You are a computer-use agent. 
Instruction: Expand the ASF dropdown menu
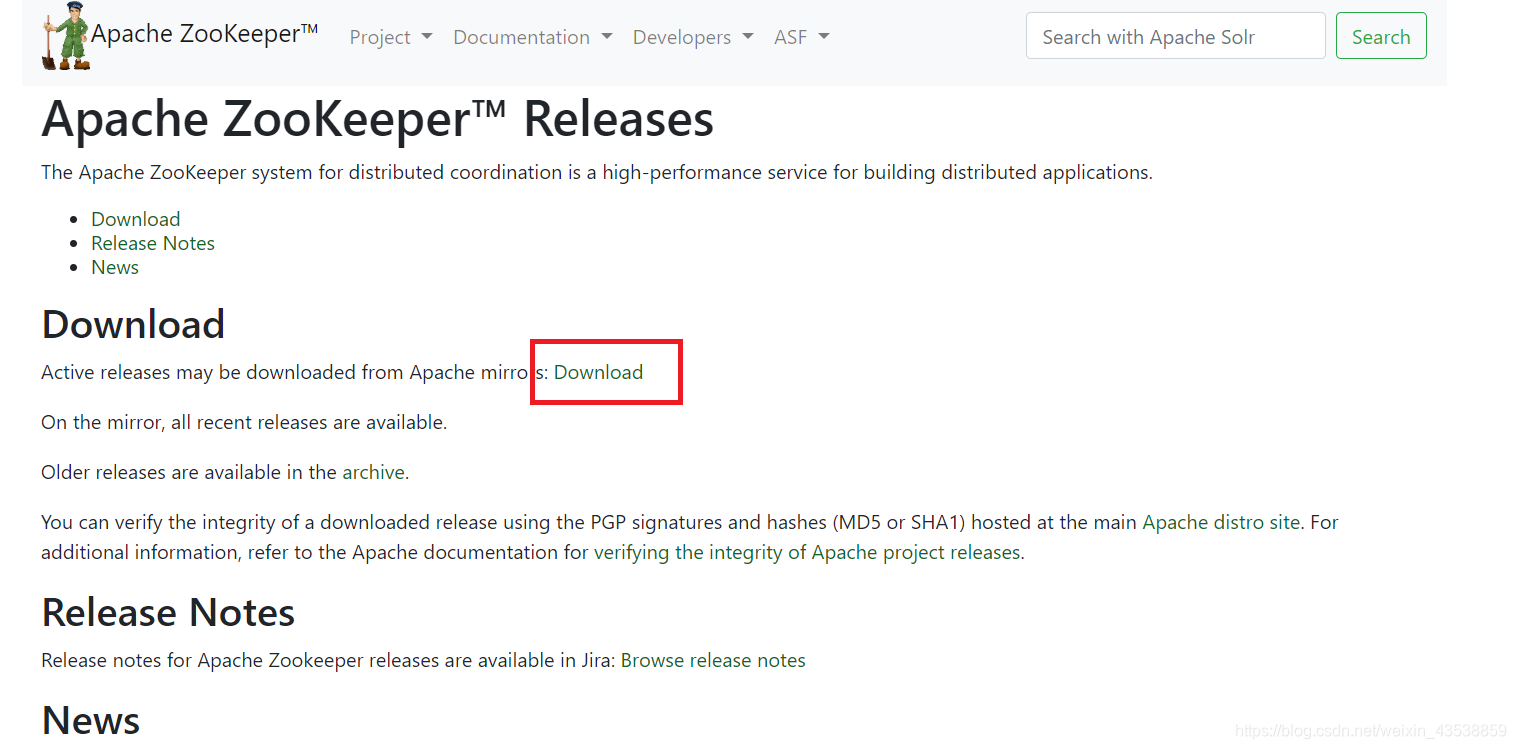802,37
